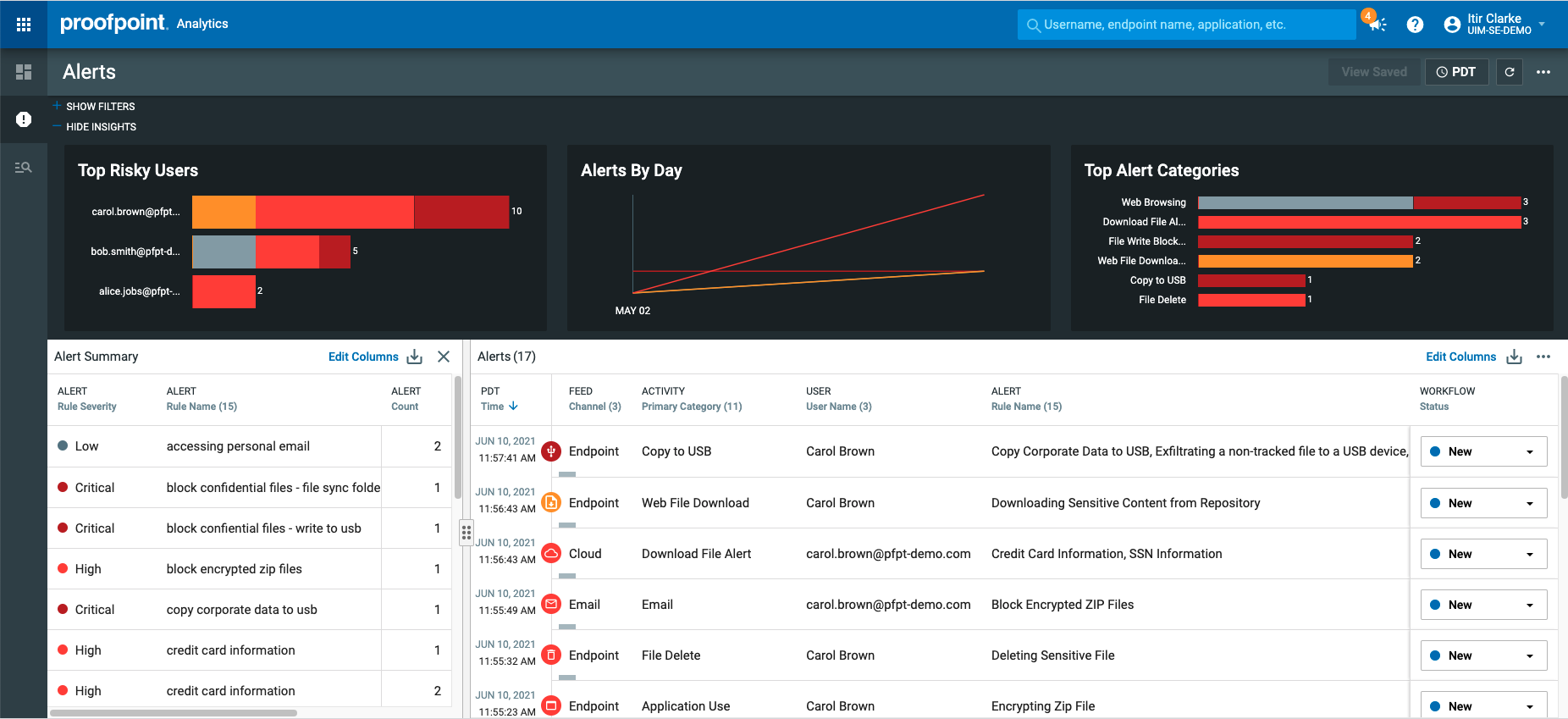
Task: Click the refresh alerts icon
Action: pyautogui.click(x=1509, y=72)
